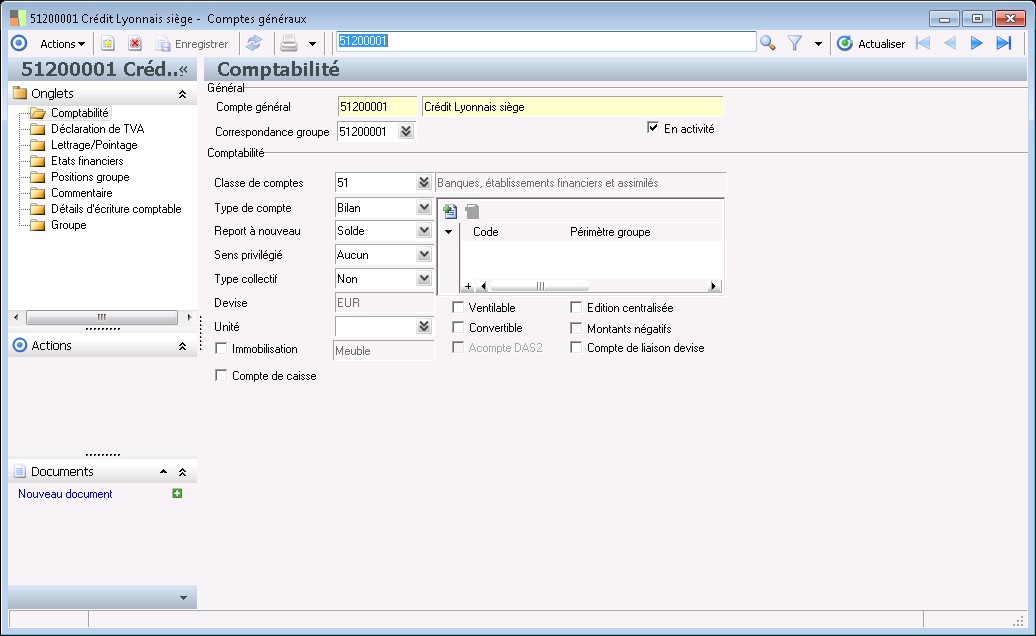Click the green plus add document icon

[x=177, y=493]
